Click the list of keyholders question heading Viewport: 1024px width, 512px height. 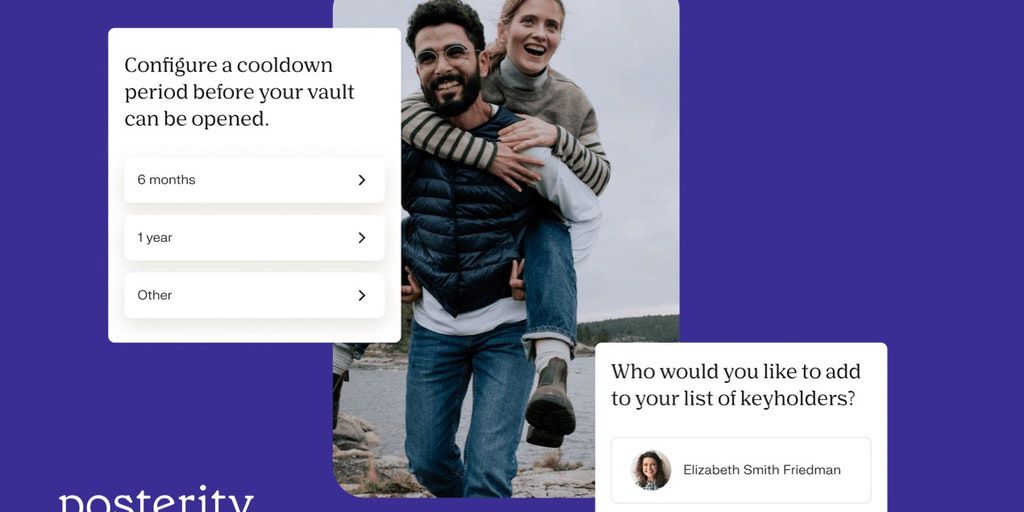pos(736,385)
